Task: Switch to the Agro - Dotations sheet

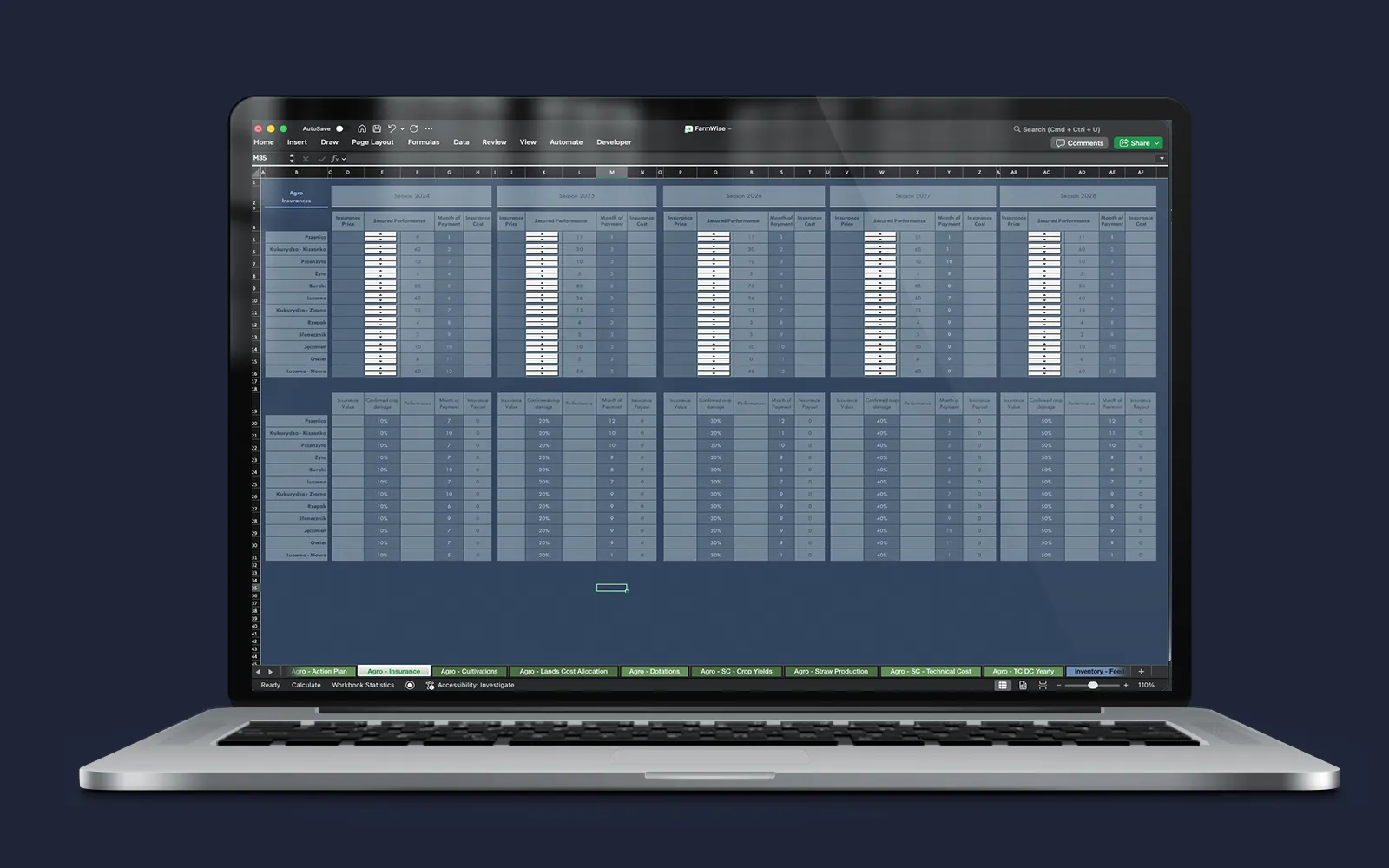Action: point(655,671)
